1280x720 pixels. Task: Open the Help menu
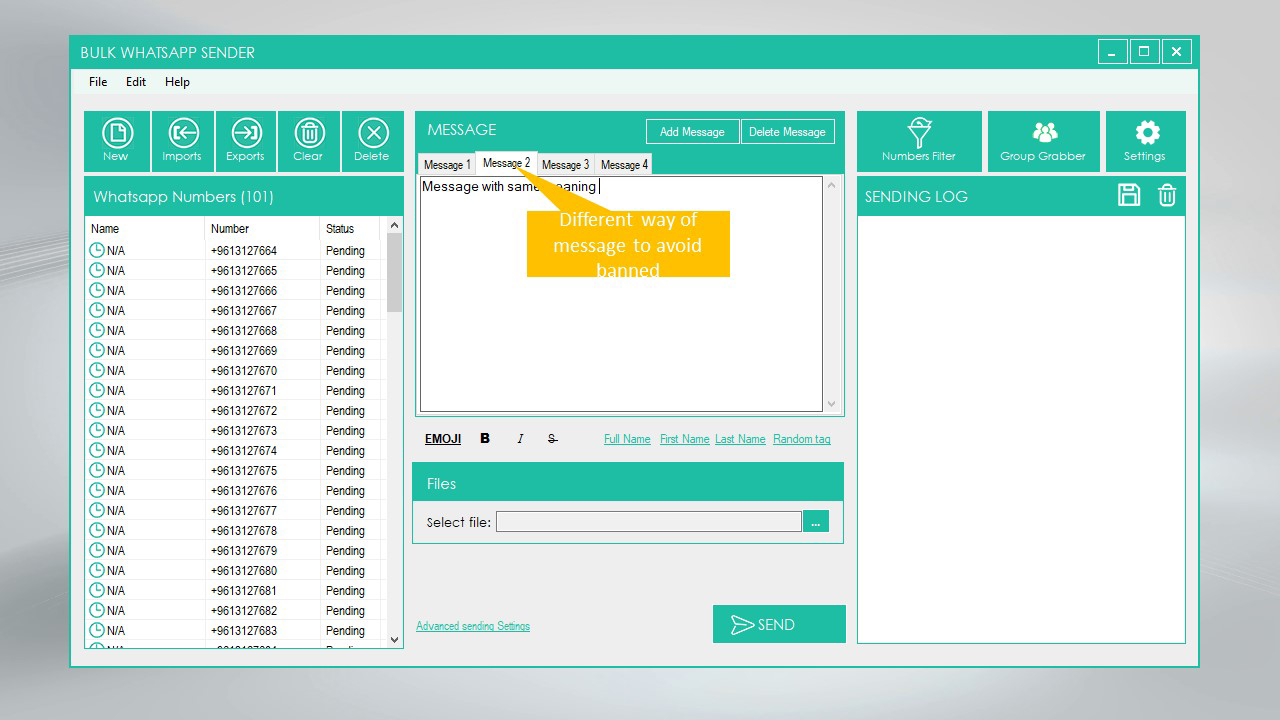tap(177, 82)
